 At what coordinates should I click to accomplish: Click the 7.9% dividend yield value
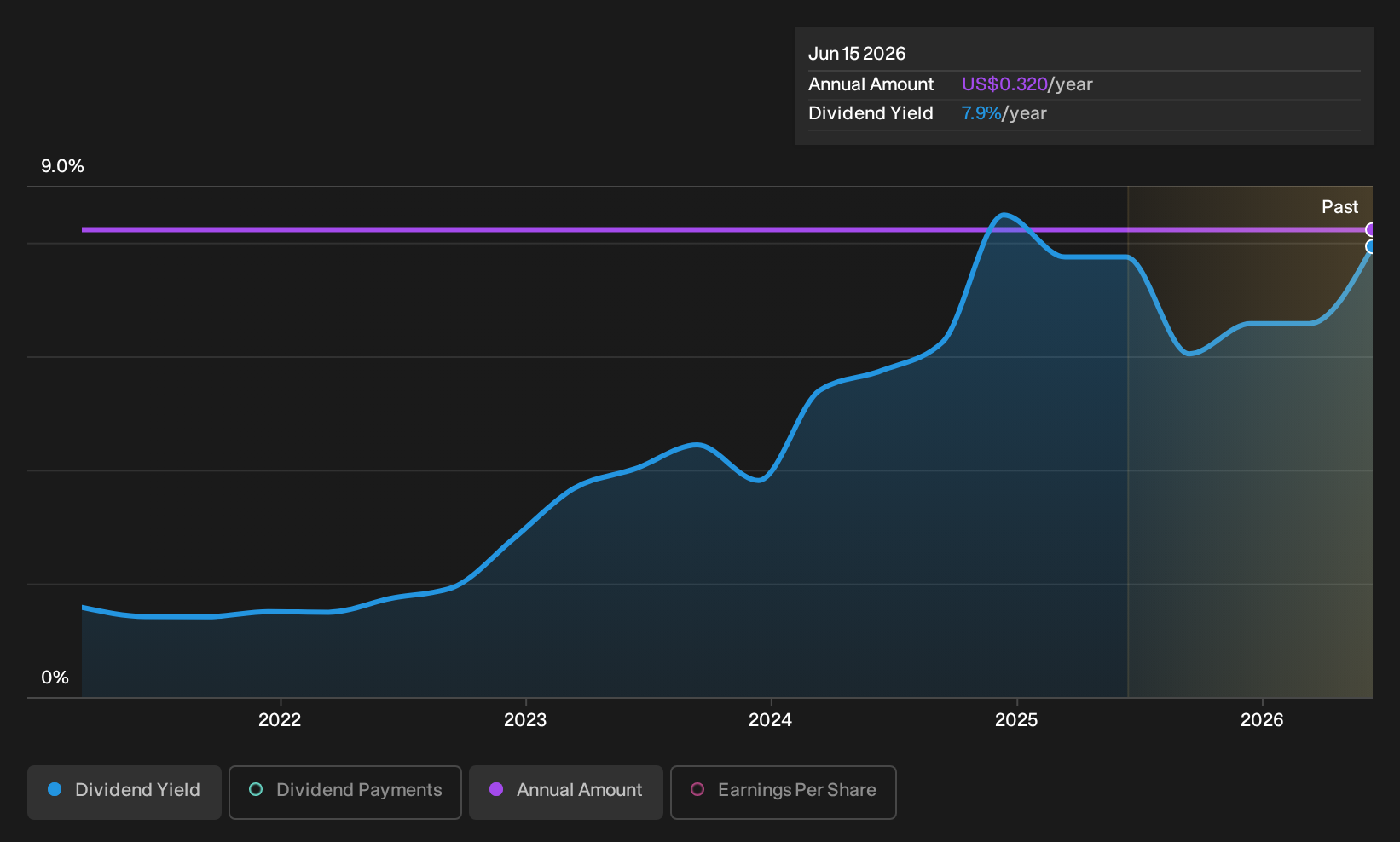(981, 113)
